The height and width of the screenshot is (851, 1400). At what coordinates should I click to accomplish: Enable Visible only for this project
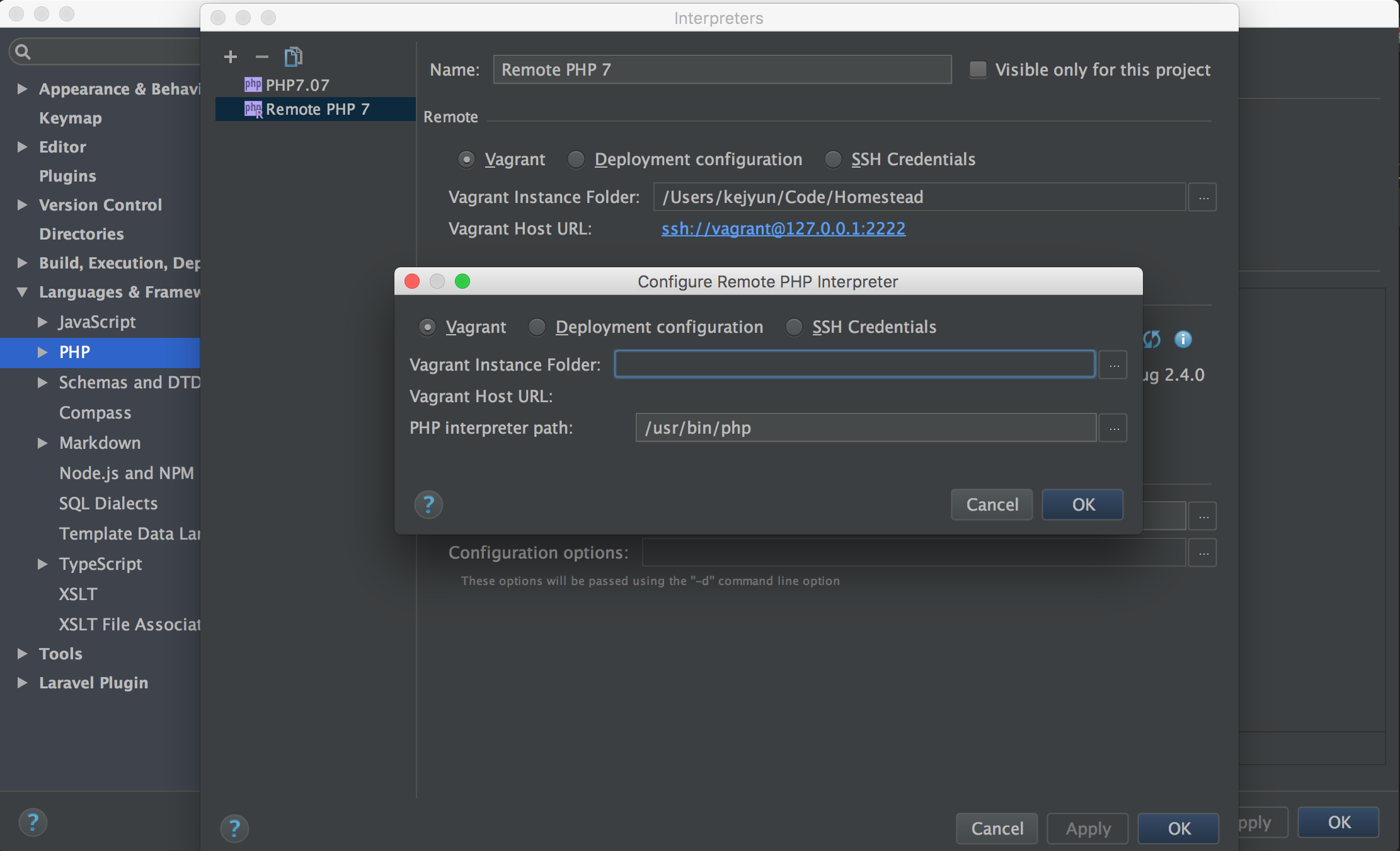[978, 69]
